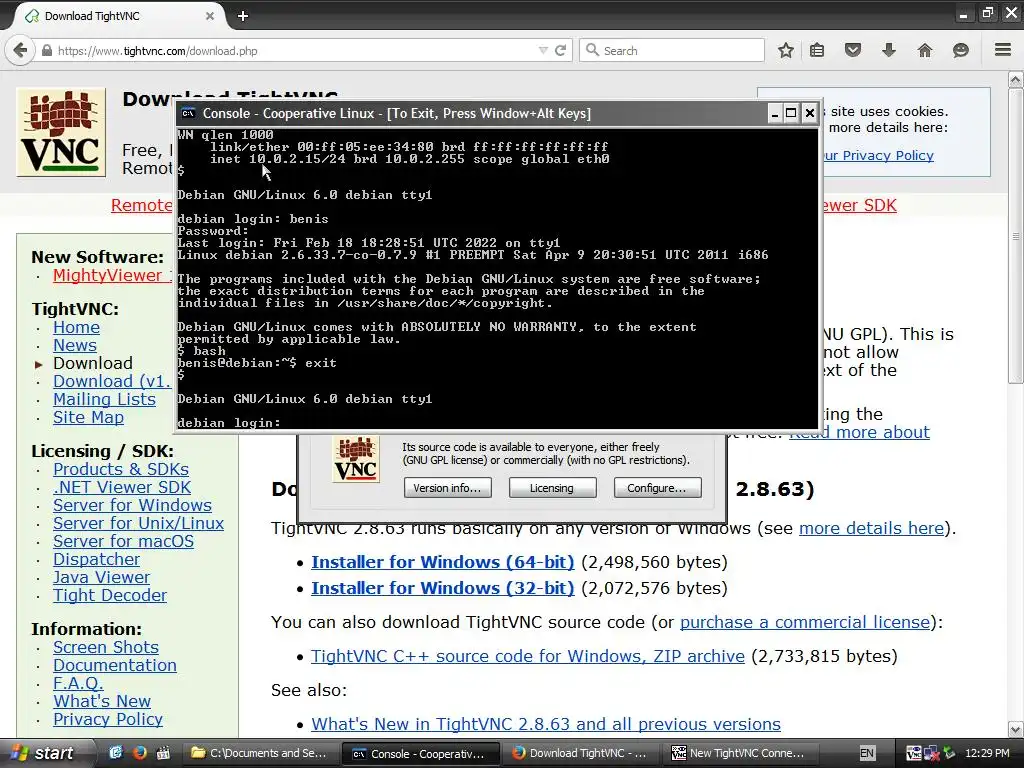This screenshot has width=1024, height=768.
Task: Click page scrollbar down arrow
Action: tap(1016, 729)
